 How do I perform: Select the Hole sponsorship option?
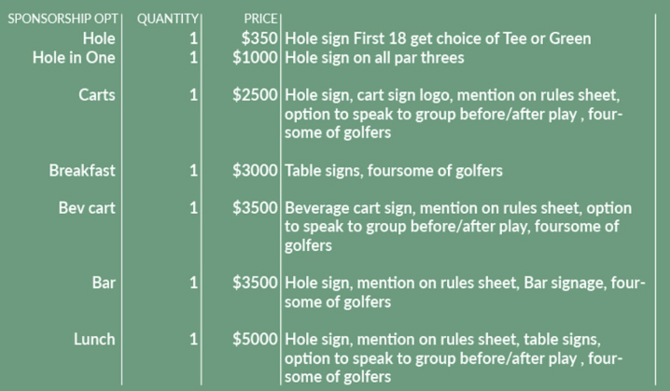click(x=99, y=38)
